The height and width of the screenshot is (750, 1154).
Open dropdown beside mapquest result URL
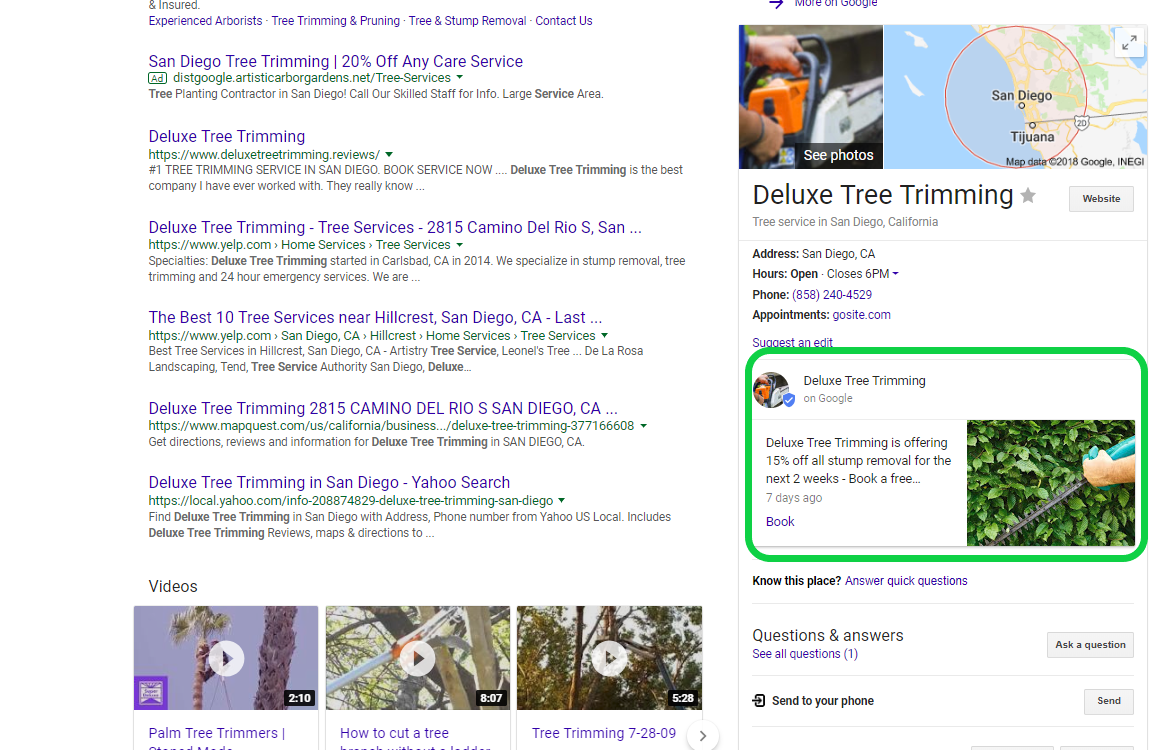pos(644,426)
